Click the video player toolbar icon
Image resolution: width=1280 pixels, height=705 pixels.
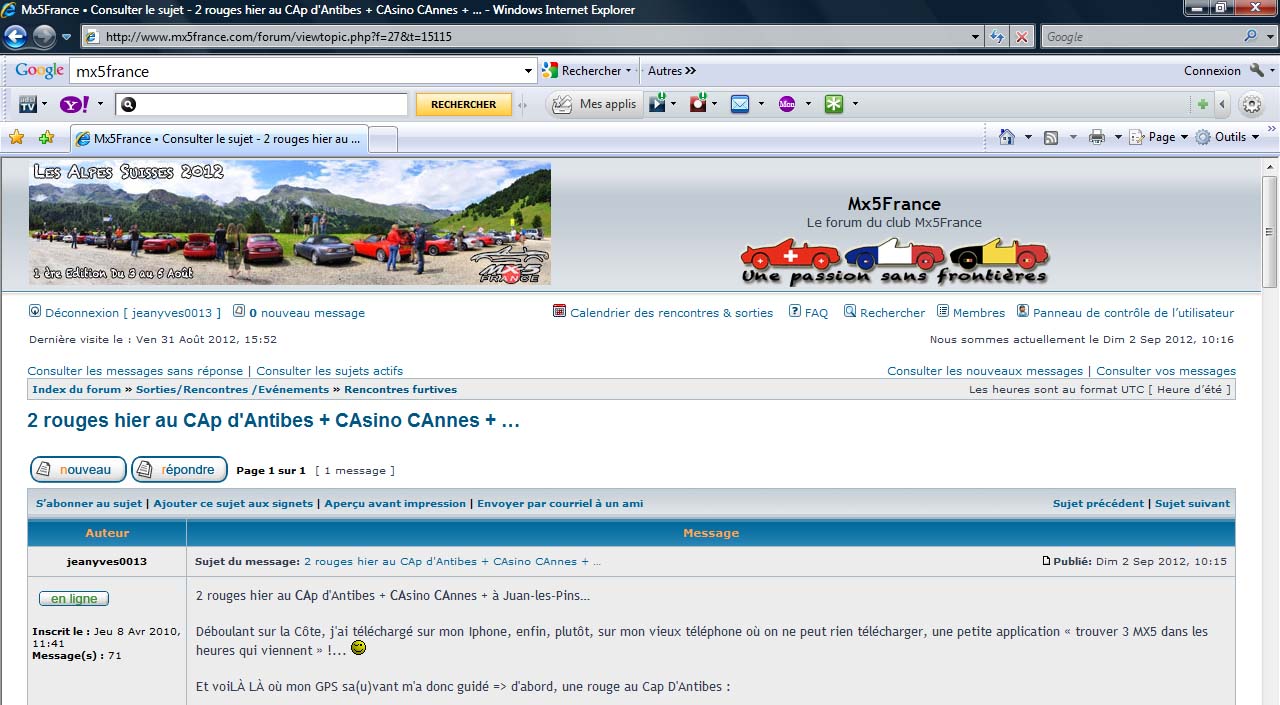657,103
